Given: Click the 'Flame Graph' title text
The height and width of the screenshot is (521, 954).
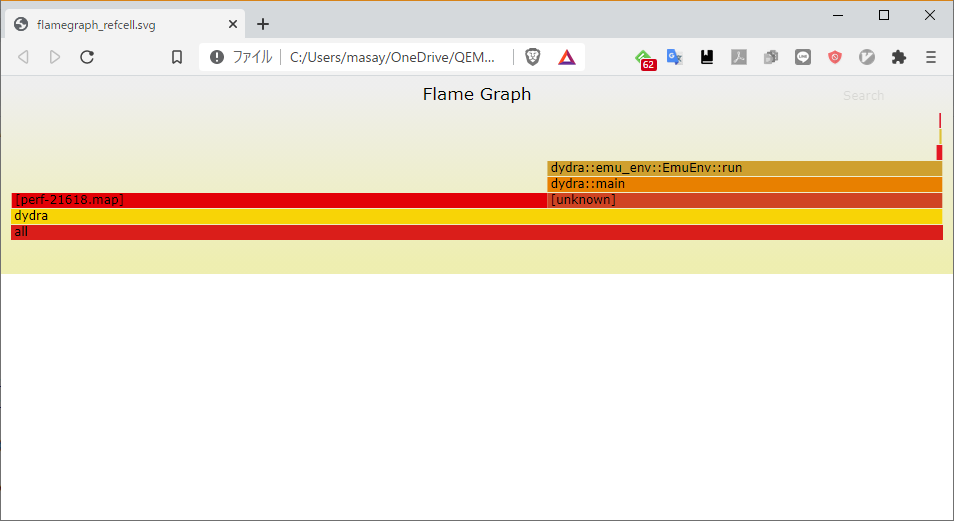Looking at the screenshot, I should [477, 94].
